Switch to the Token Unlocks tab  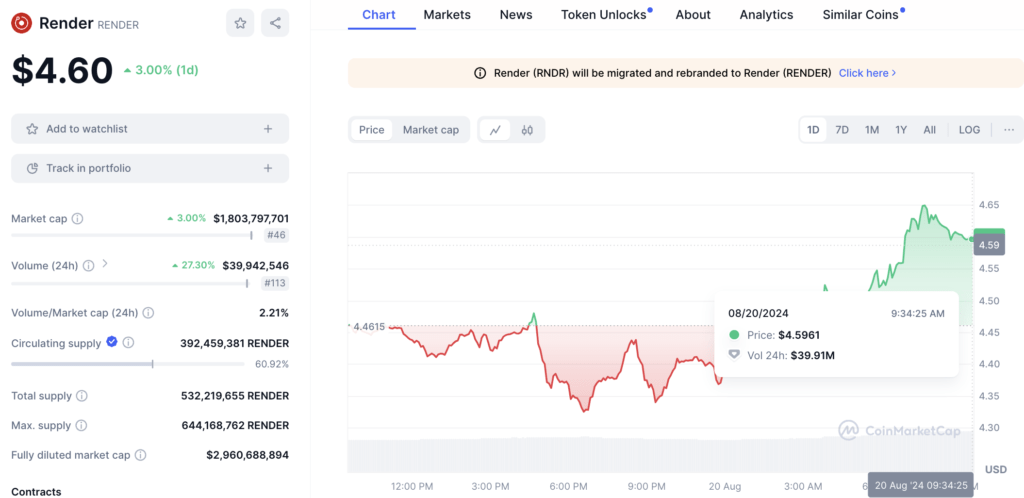click(603, 15)
